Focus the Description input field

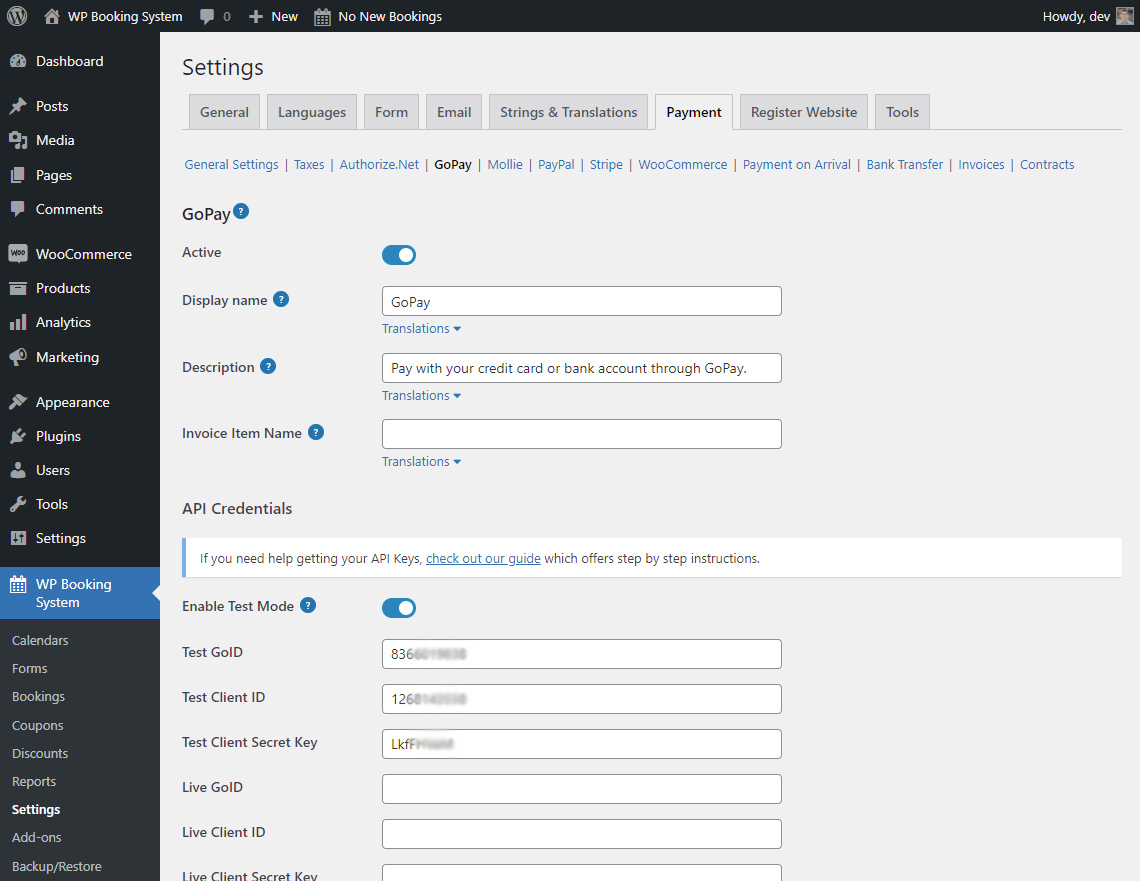(582, 368)
